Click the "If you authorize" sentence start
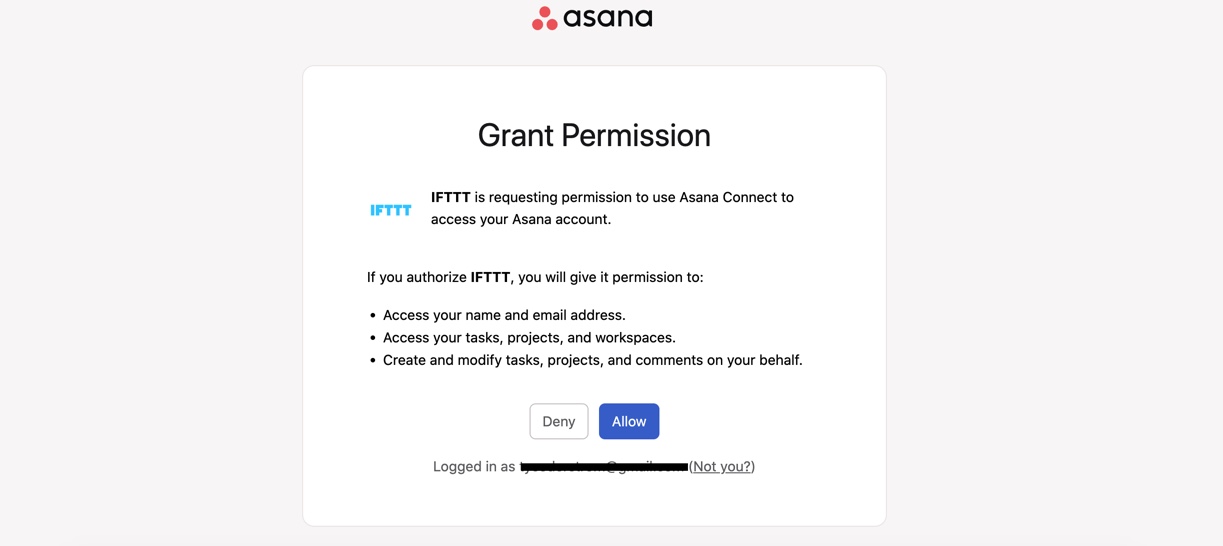 tap(417, 277)
